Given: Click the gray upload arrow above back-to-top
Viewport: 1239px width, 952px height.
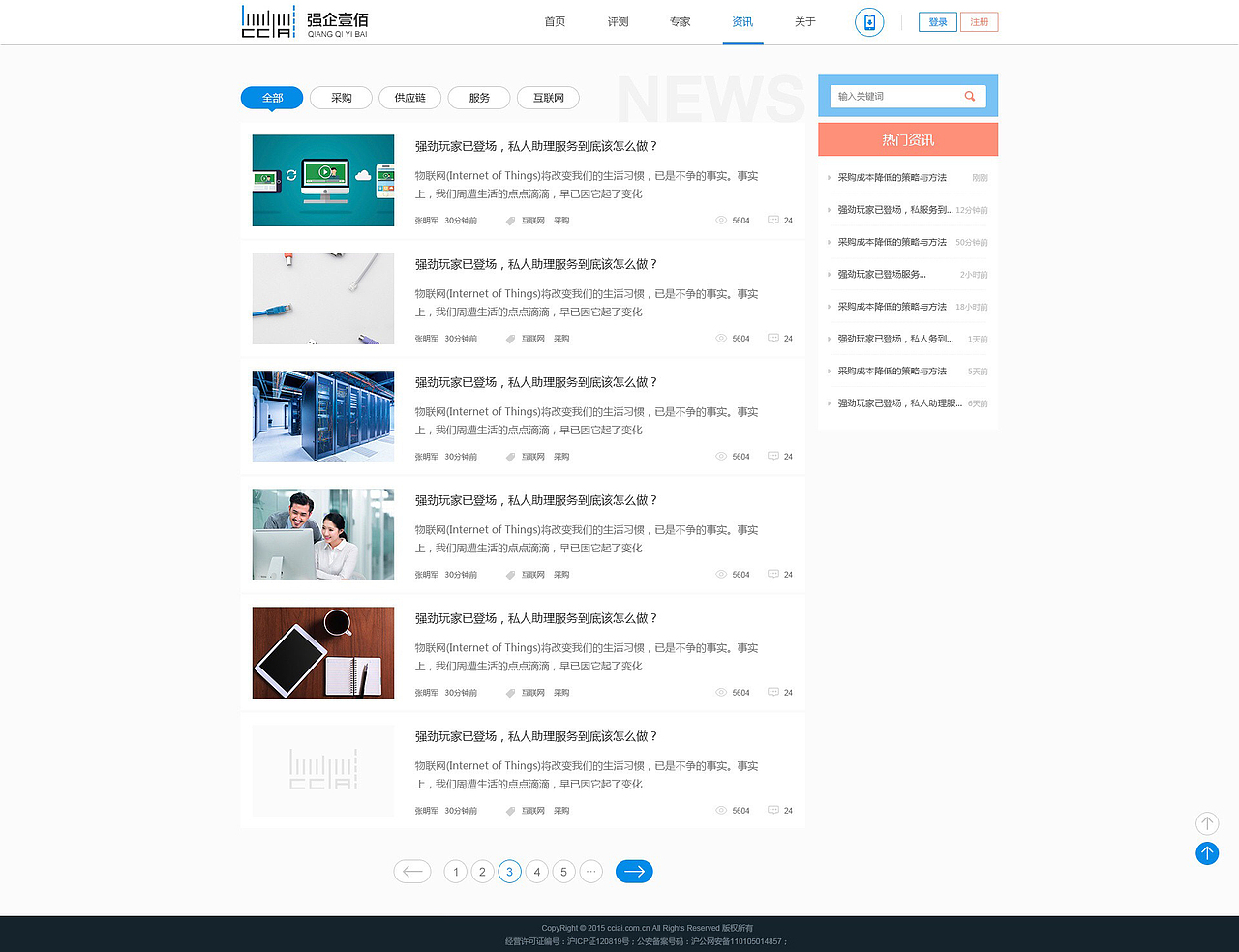Looking at the screenshot, I should (x=1207, y=823).
